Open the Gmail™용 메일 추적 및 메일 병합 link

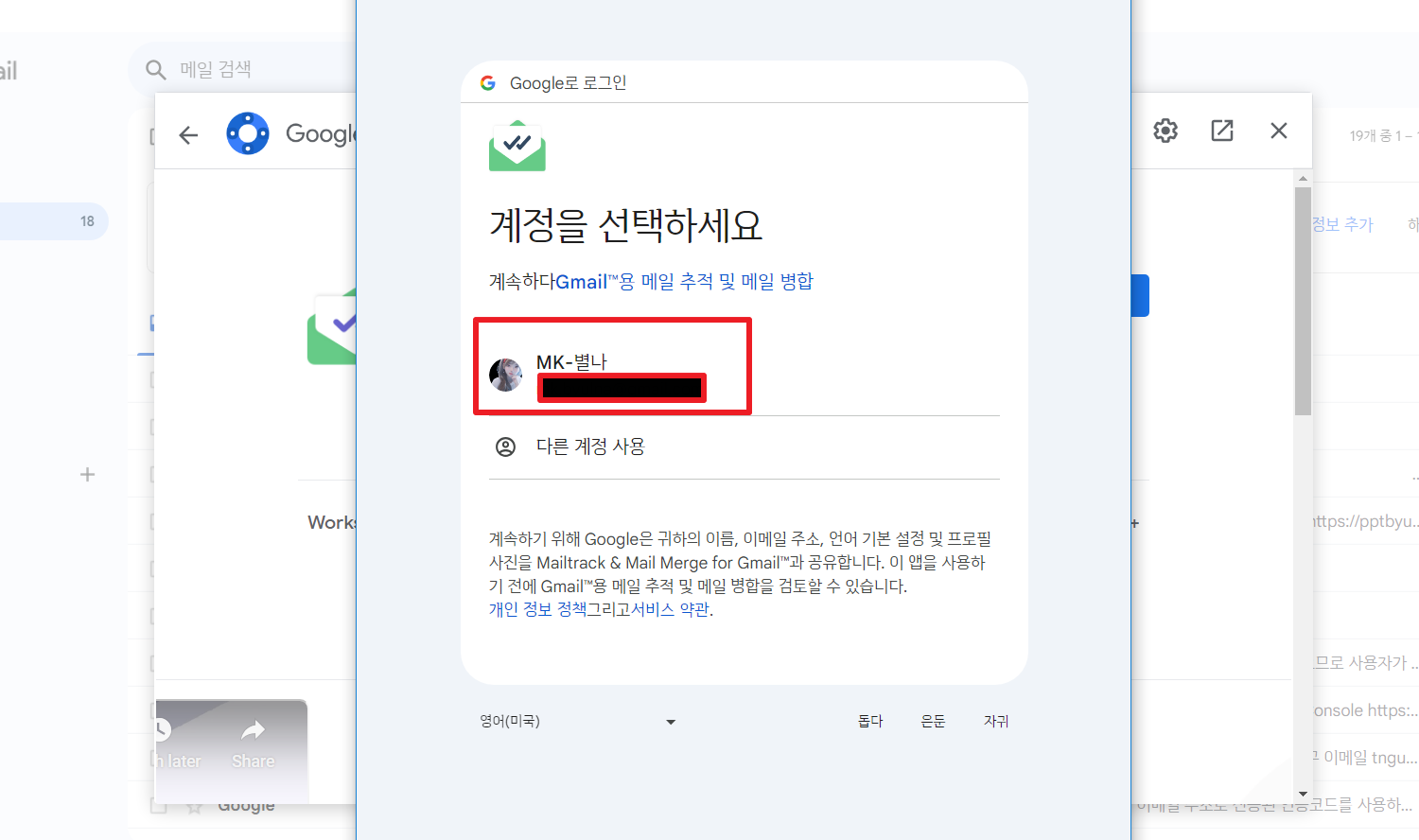684,281
